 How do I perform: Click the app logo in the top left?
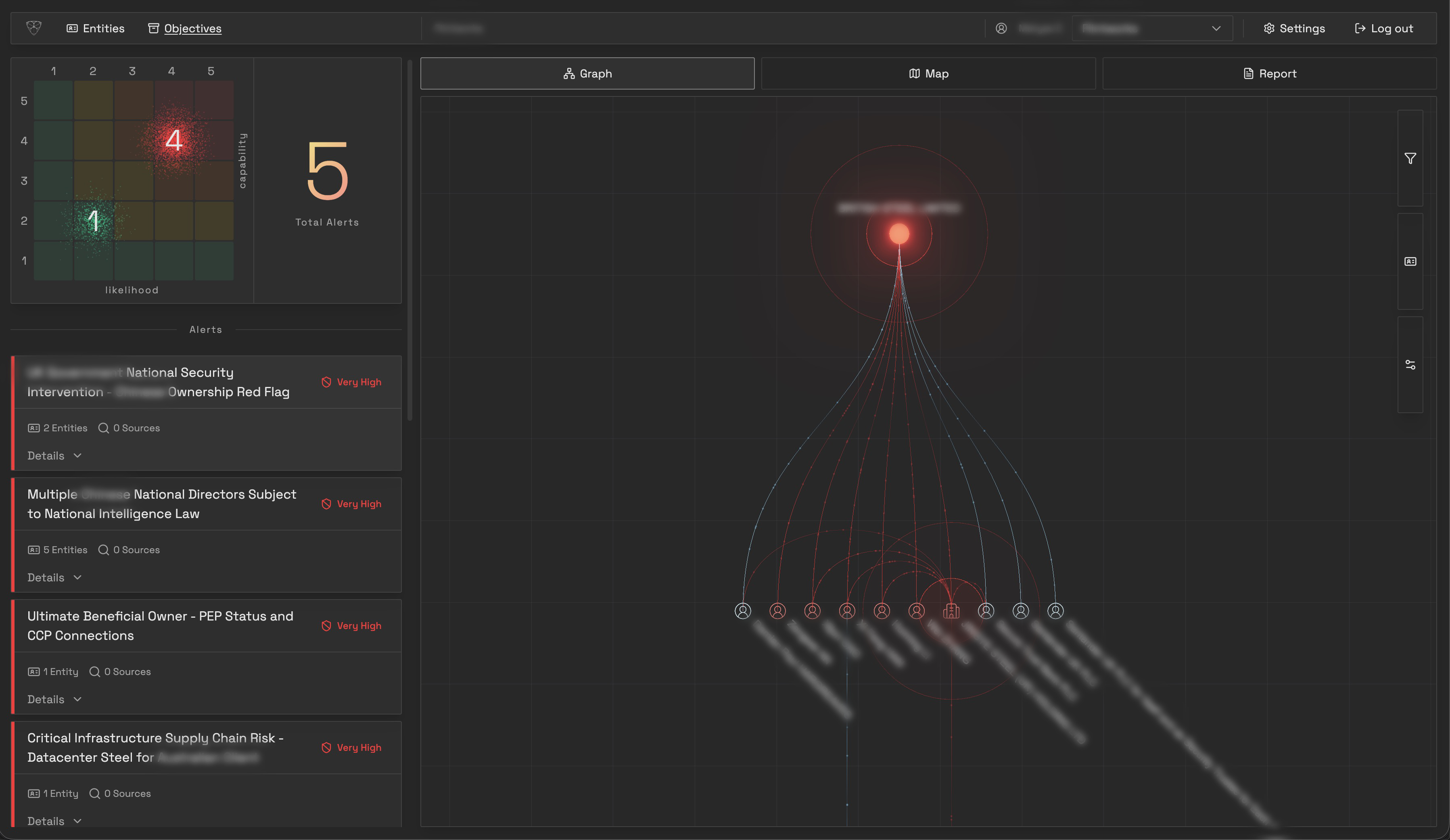[34, 27]
